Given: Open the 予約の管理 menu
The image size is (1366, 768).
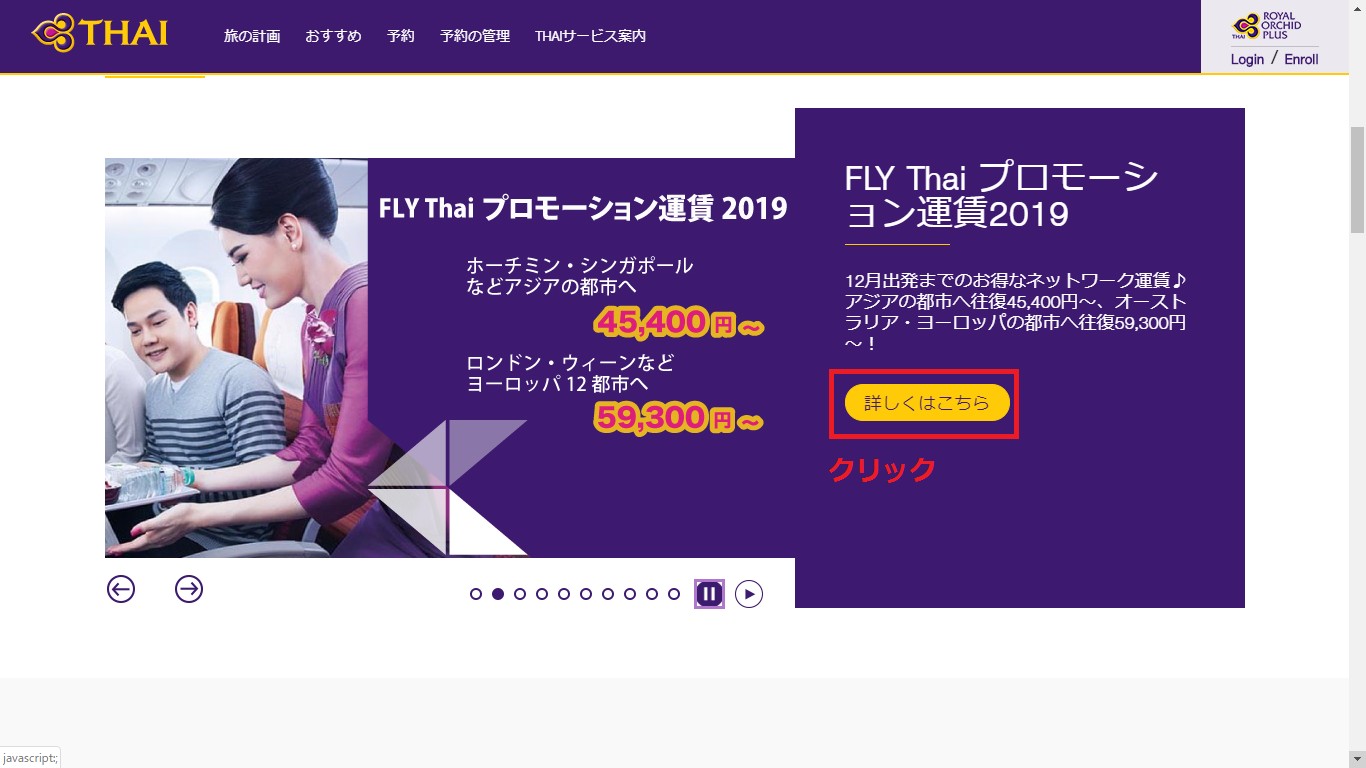Looking at the screenshot, I should tap(475, 36).
